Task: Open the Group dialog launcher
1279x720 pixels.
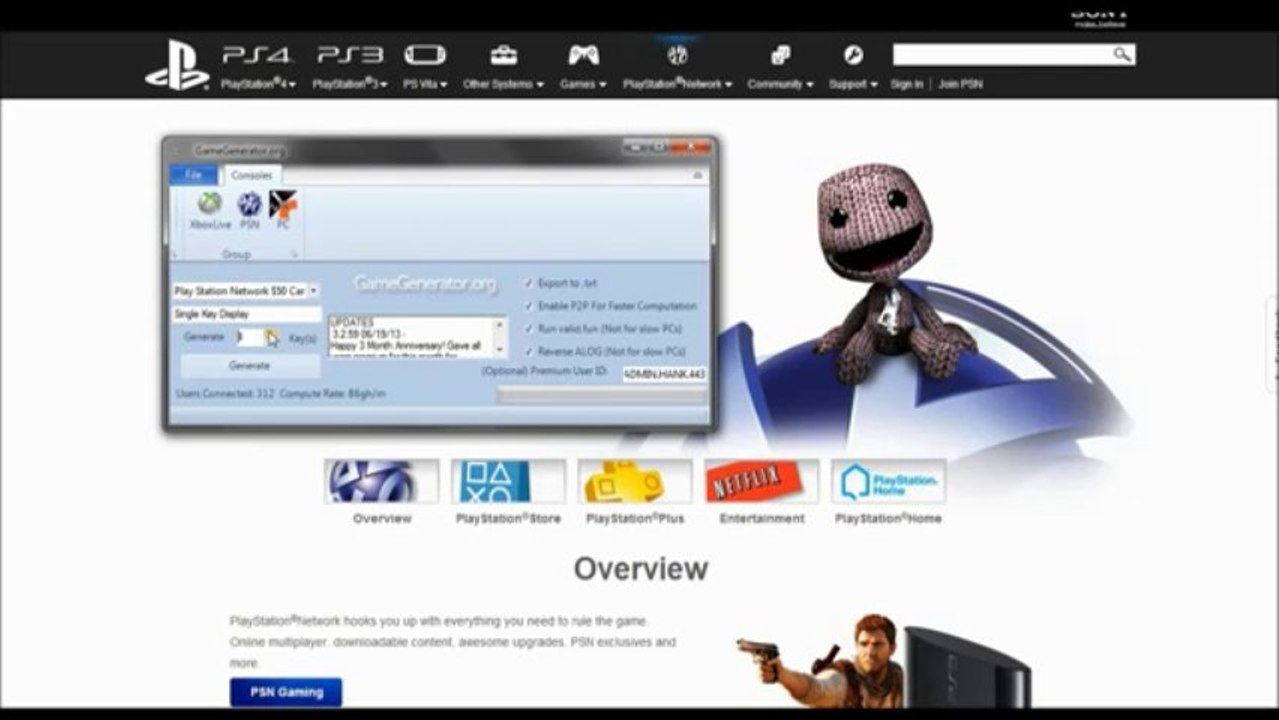Action: coord(294,255)
